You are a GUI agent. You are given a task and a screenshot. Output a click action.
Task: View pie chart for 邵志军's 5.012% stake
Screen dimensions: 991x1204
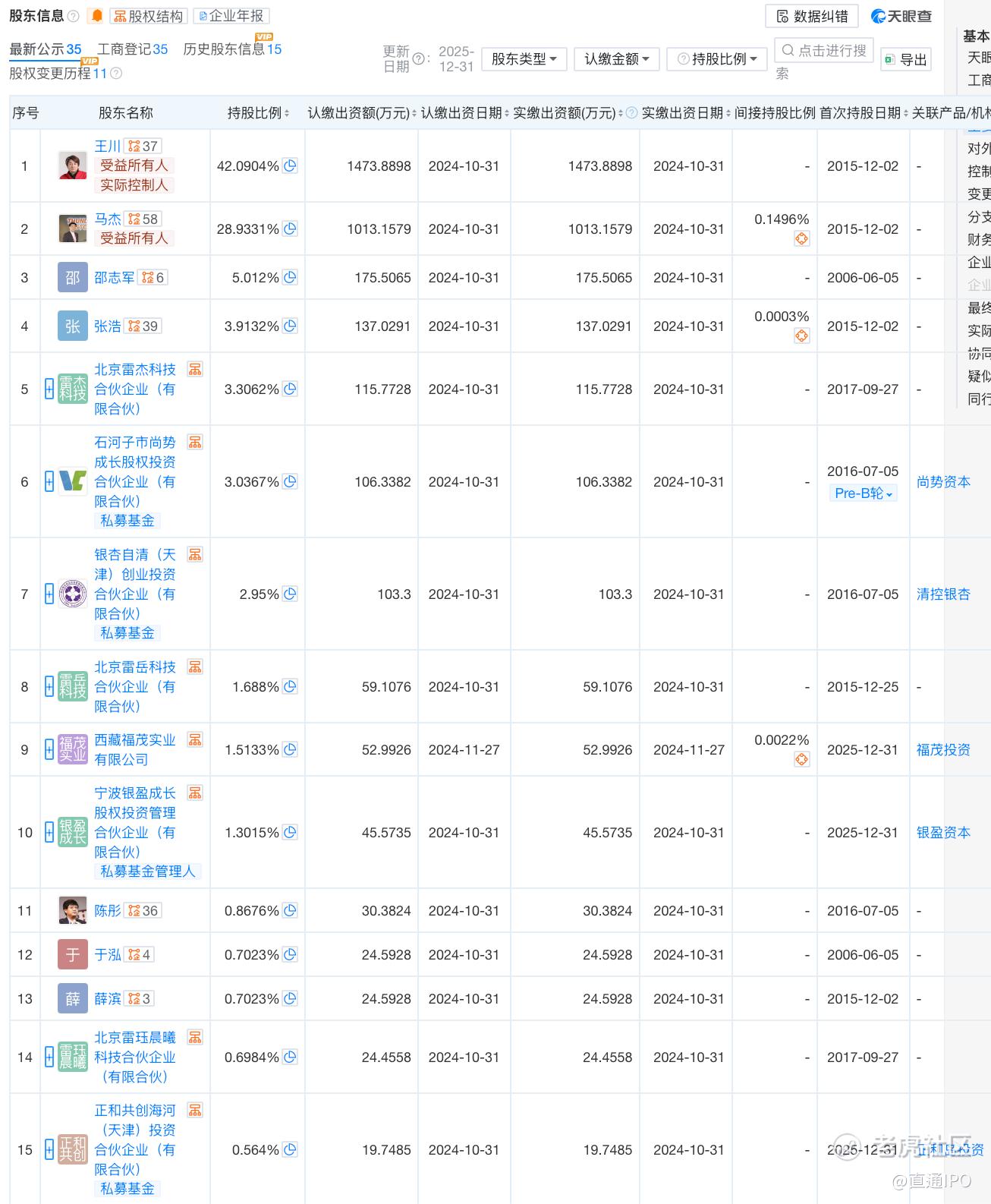pyautogui.click(x=290, y=278)
